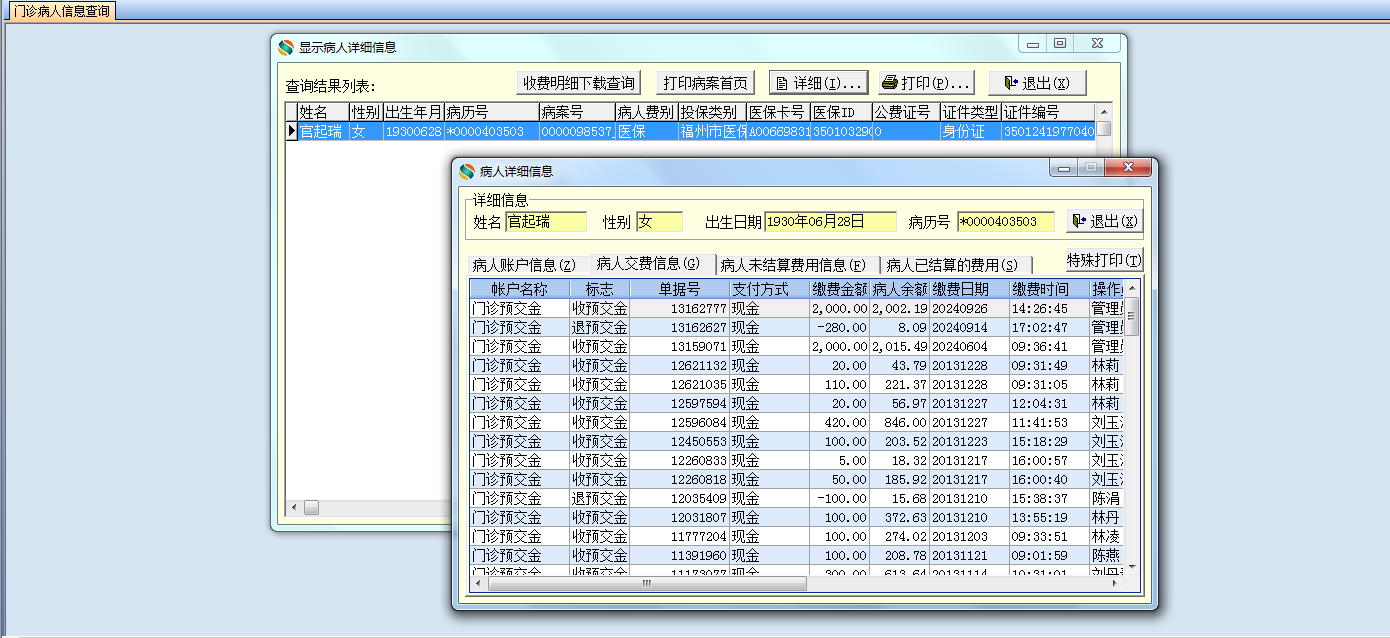
Task: Click the 显示病人详细信息 title bar app icon
Action: (x=286, y=47)
